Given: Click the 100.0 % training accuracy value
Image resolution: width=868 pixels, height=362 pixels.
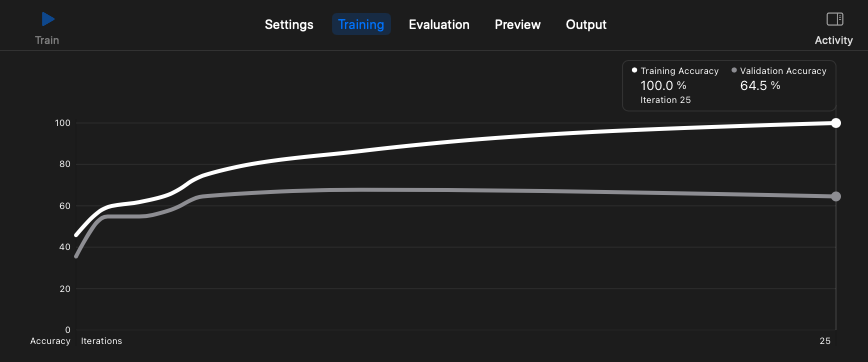Looking at the screenshot, I should tap(663, 85).
